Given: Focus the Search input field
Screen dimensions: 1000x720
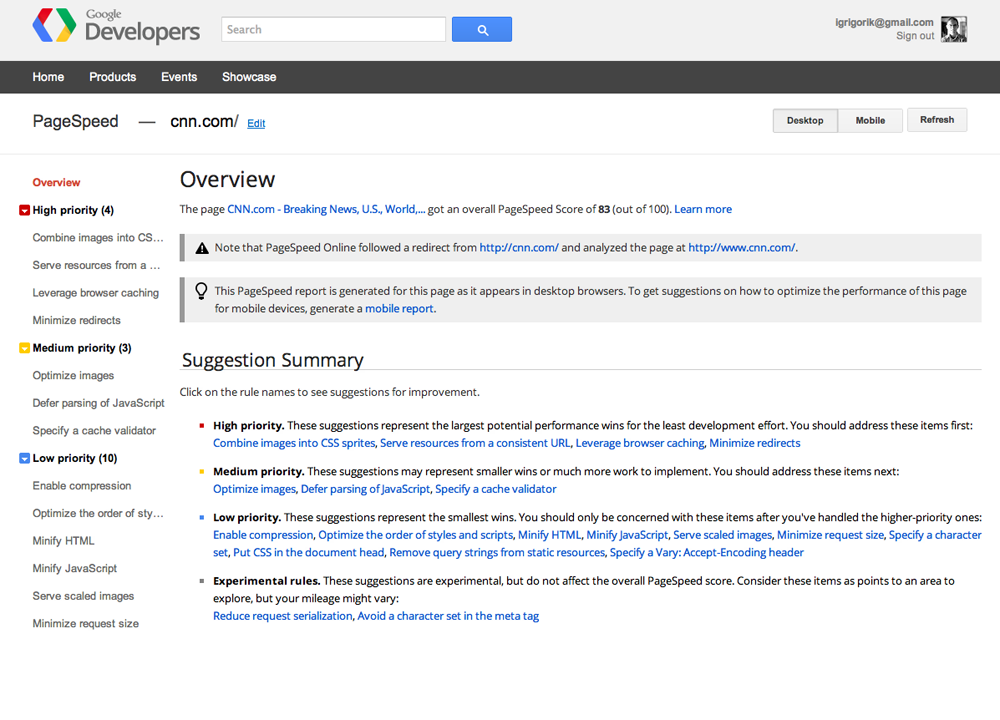Looking at the screenshot, I should tap(333, 29).
